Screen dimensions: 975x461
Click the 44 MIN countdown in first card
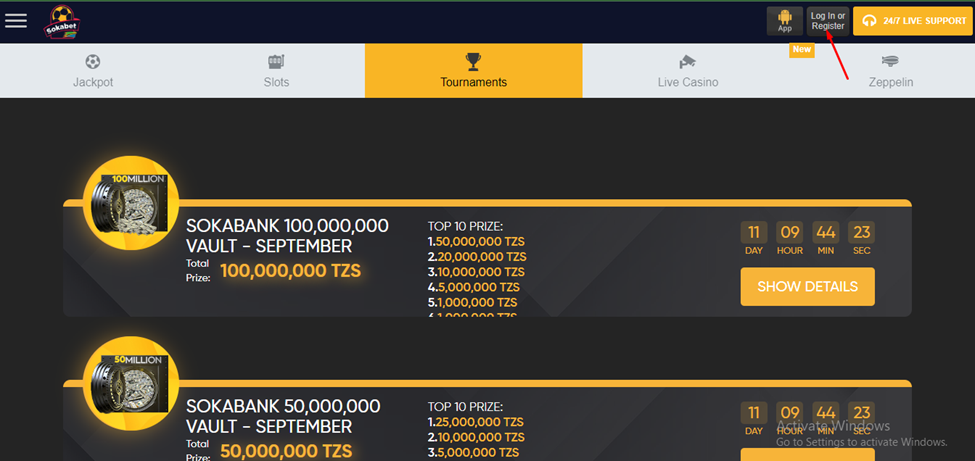(x=826, y=238)
